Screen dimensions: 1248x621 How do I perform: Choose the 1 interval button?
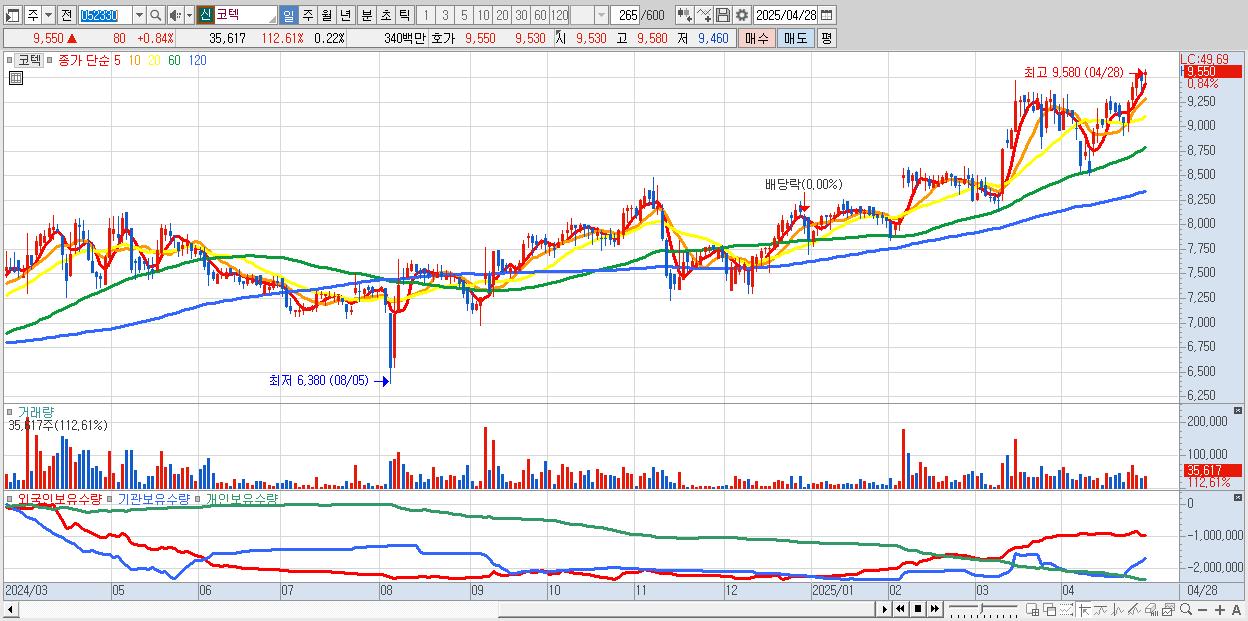[x=425, y=15]
